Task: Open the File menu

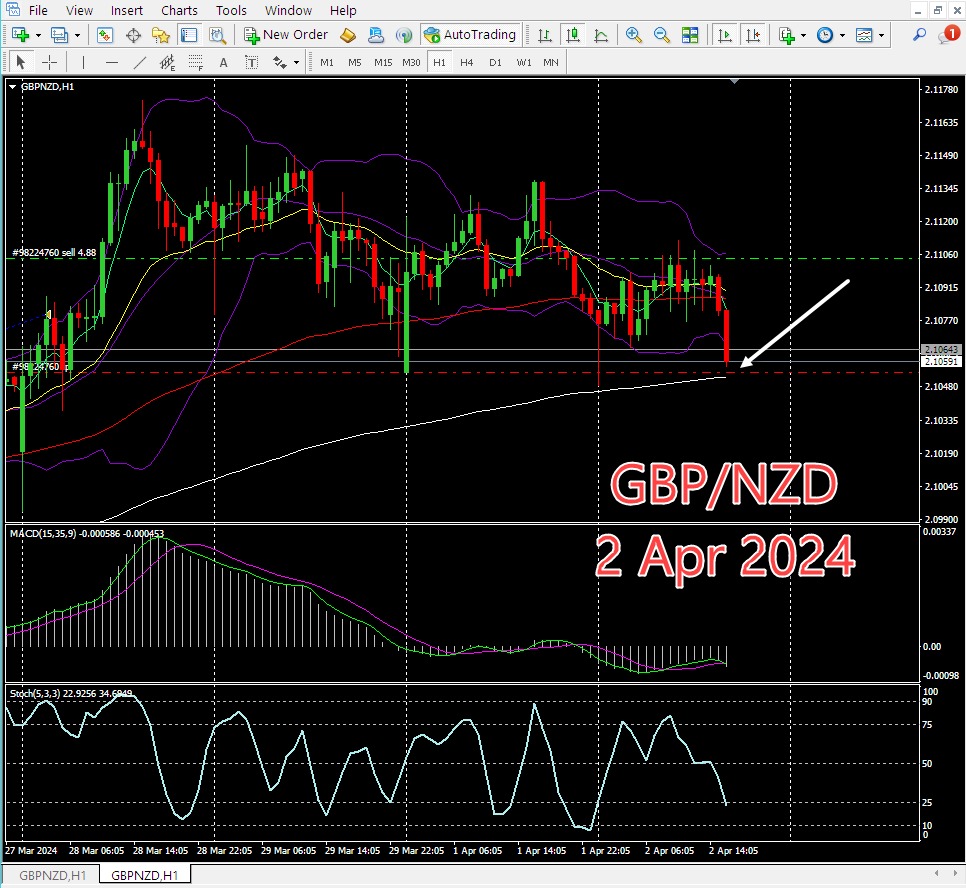Action: click(38, 10)
